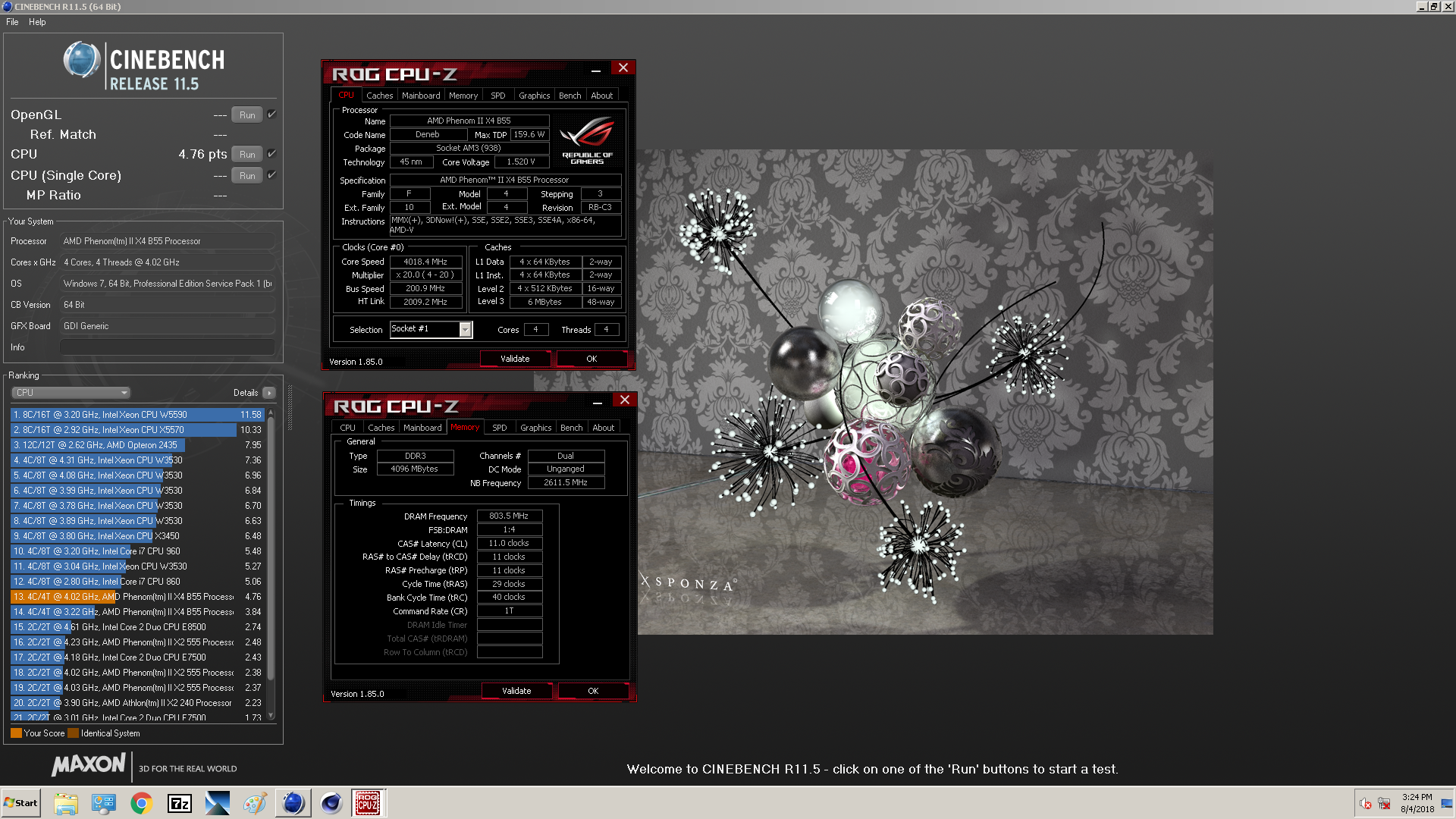Switch to Cinebench taskbar button
The width and height of the screenshot is (1456, 819).
tap(293, 803)
